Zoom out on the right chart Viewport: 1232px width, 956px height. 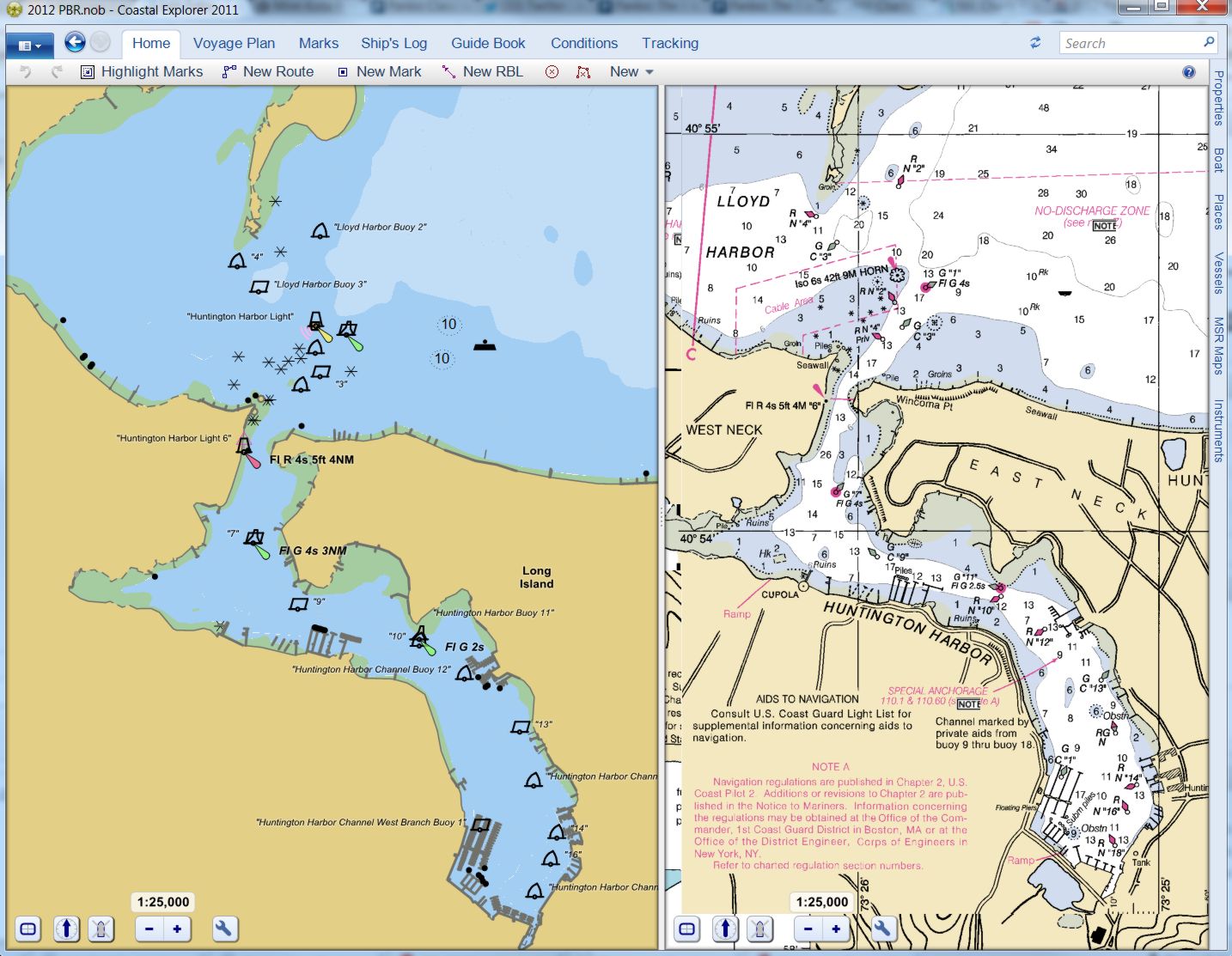coord(808,929)
